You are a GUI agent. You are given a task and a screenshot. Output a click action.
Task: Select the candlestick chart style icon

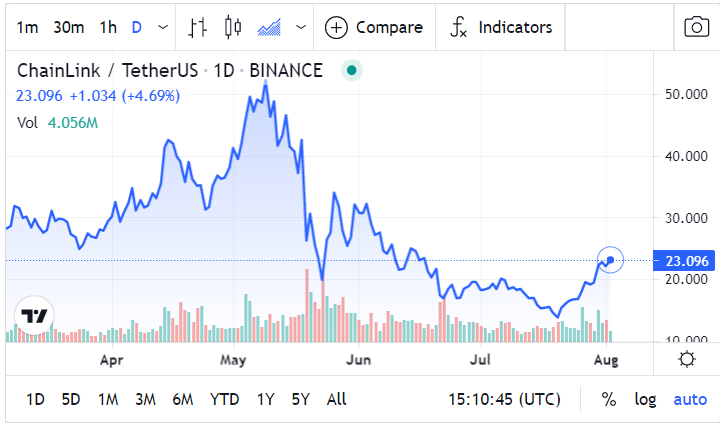coord(233,27)
